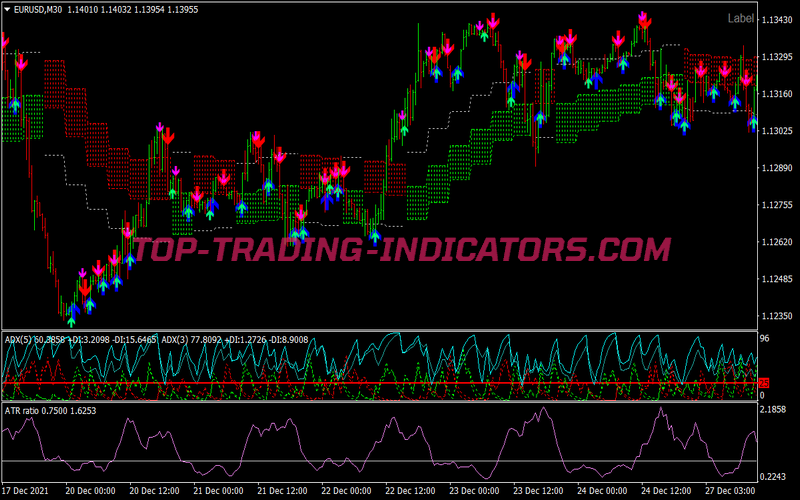800x500 pixels.
Task: Click the ADX scale value 0
Action: click(762, 395)
